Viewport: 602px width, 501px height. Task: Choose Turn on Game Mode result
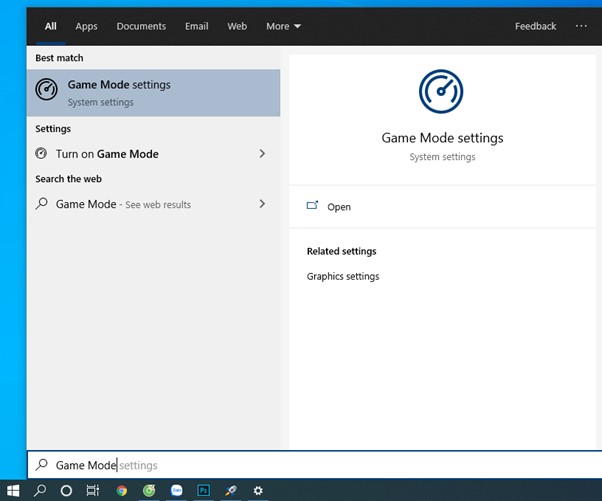pyautogui.click(x=153, y=154)
